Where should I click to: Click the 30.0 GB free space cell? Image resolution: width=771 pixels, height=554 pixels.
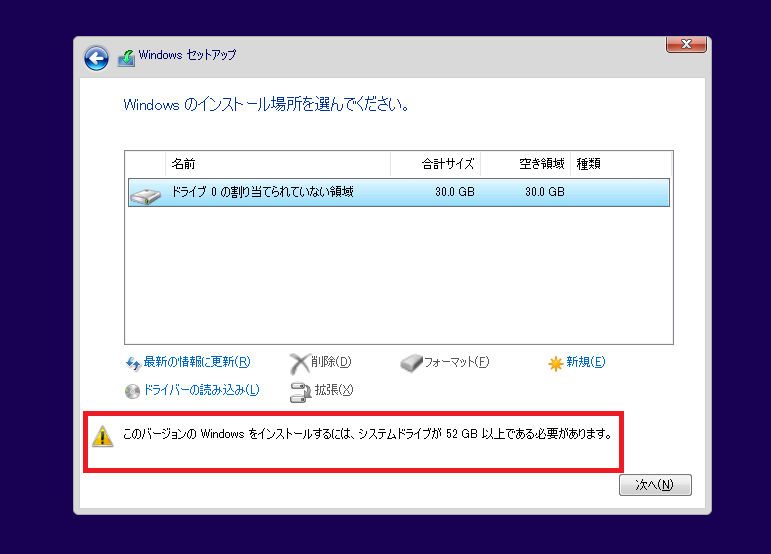(x=545, y=192)
